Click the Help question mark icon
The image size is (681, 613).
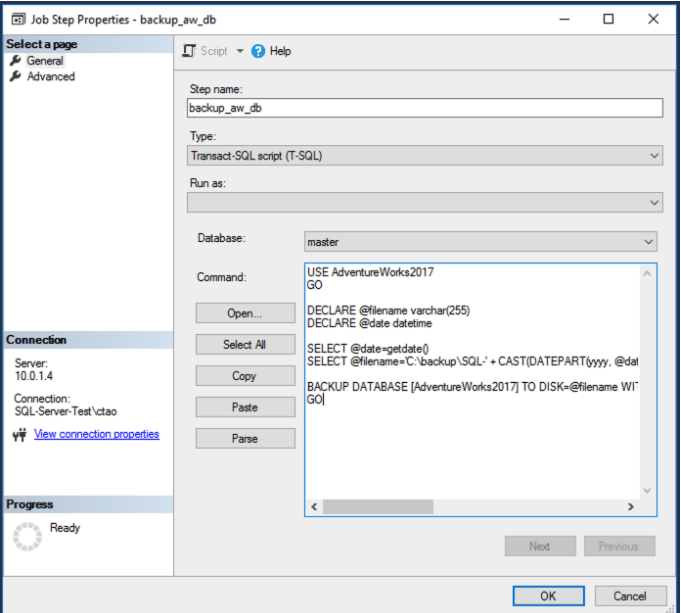coord(258,51)
